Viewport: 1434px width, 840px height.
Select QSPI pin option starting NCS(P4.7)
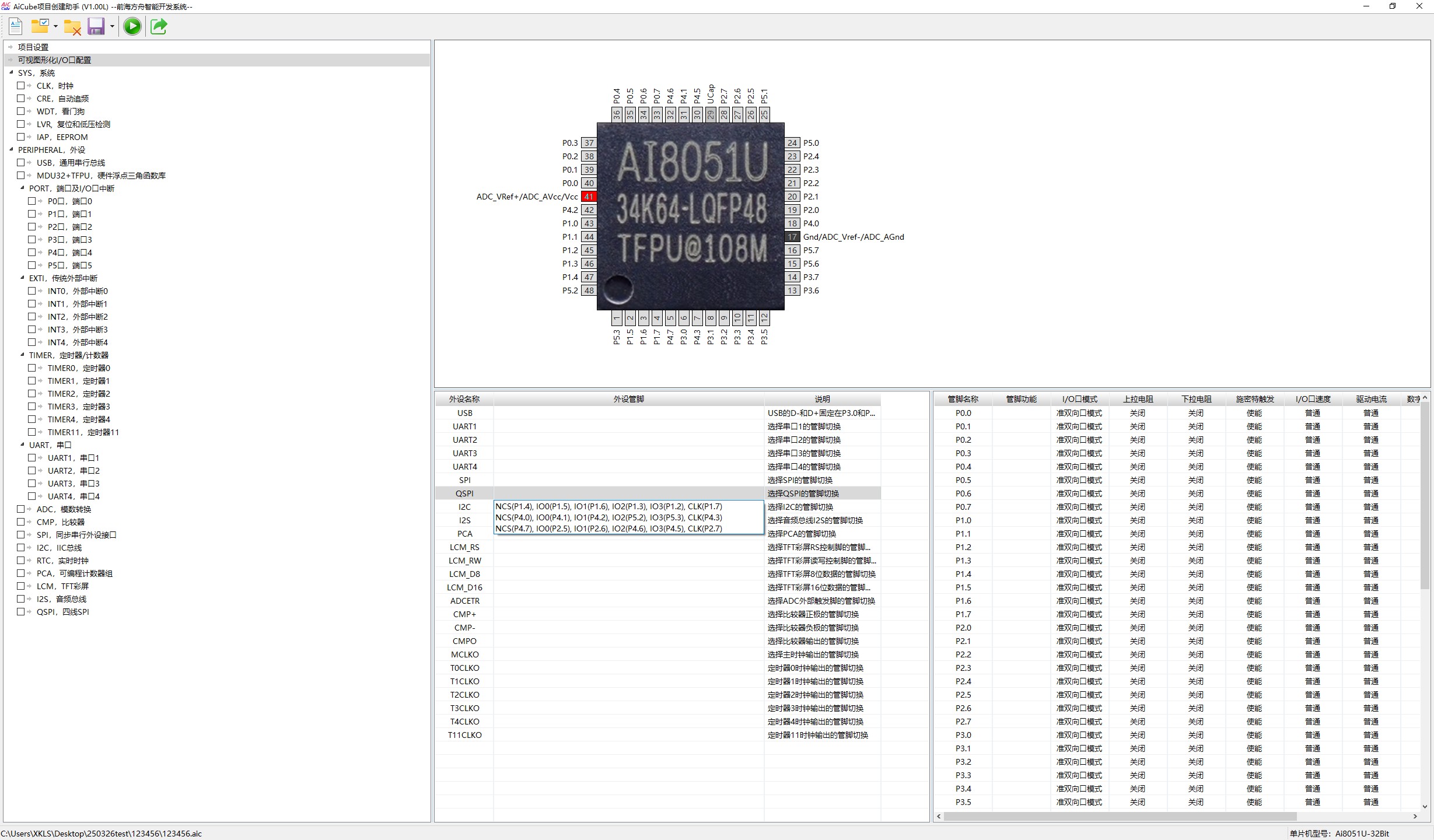(x=628, y=528)
